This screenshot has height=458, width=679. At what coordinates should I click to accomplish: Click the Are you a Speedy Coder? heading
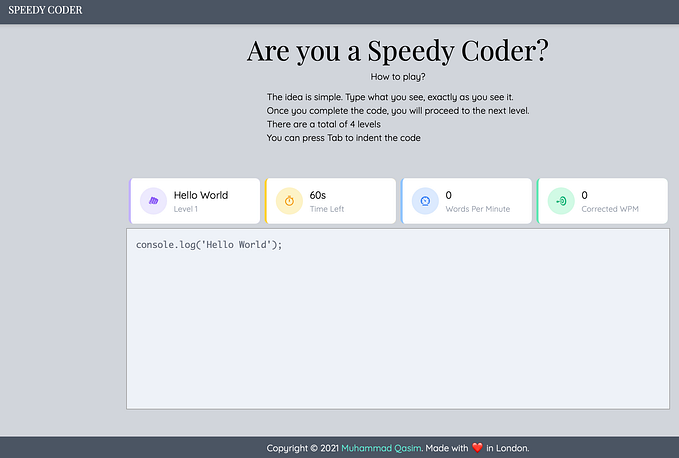398,51
